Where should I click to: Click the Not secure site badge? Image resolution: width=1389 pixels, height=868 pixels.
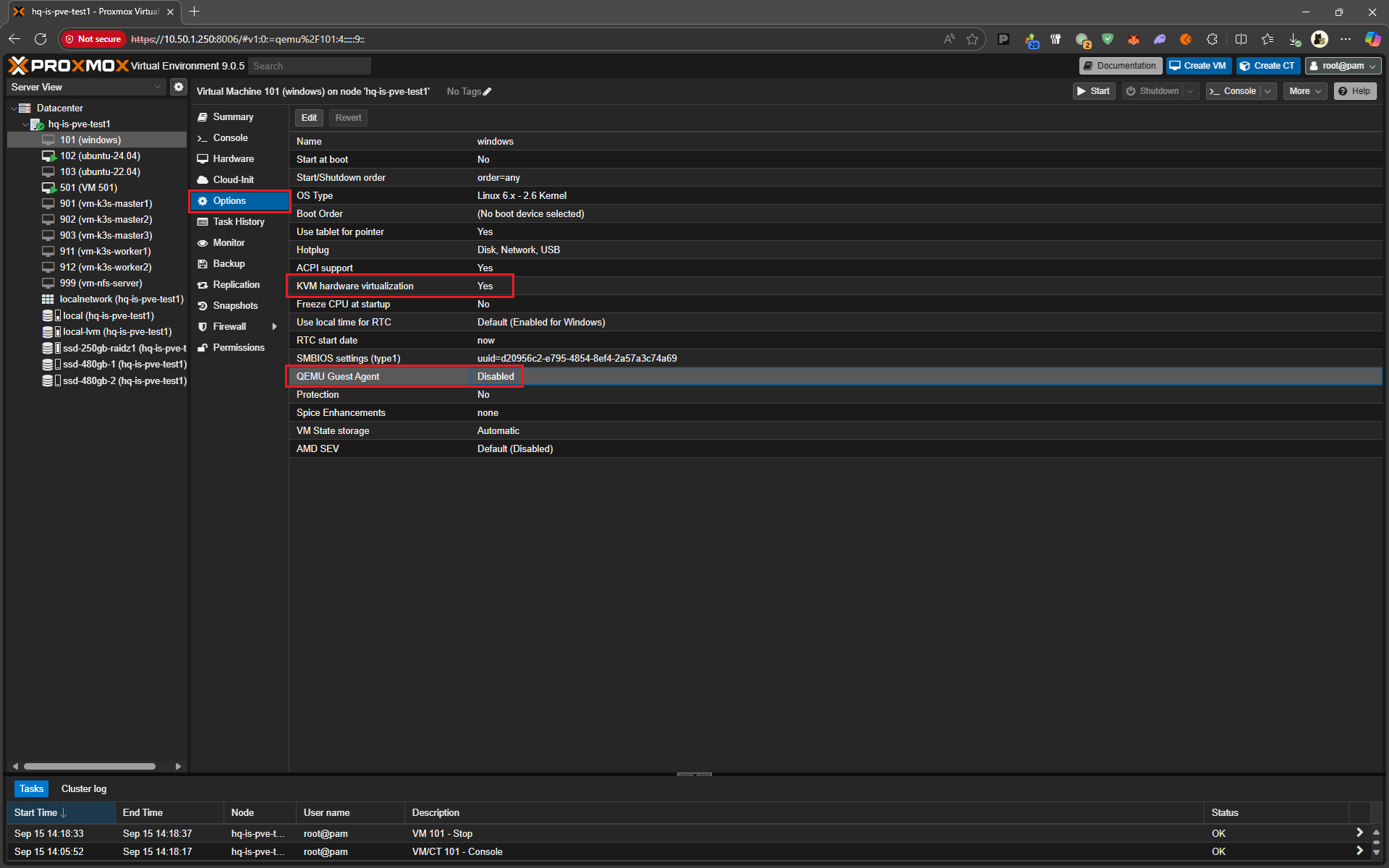(93, 39)
